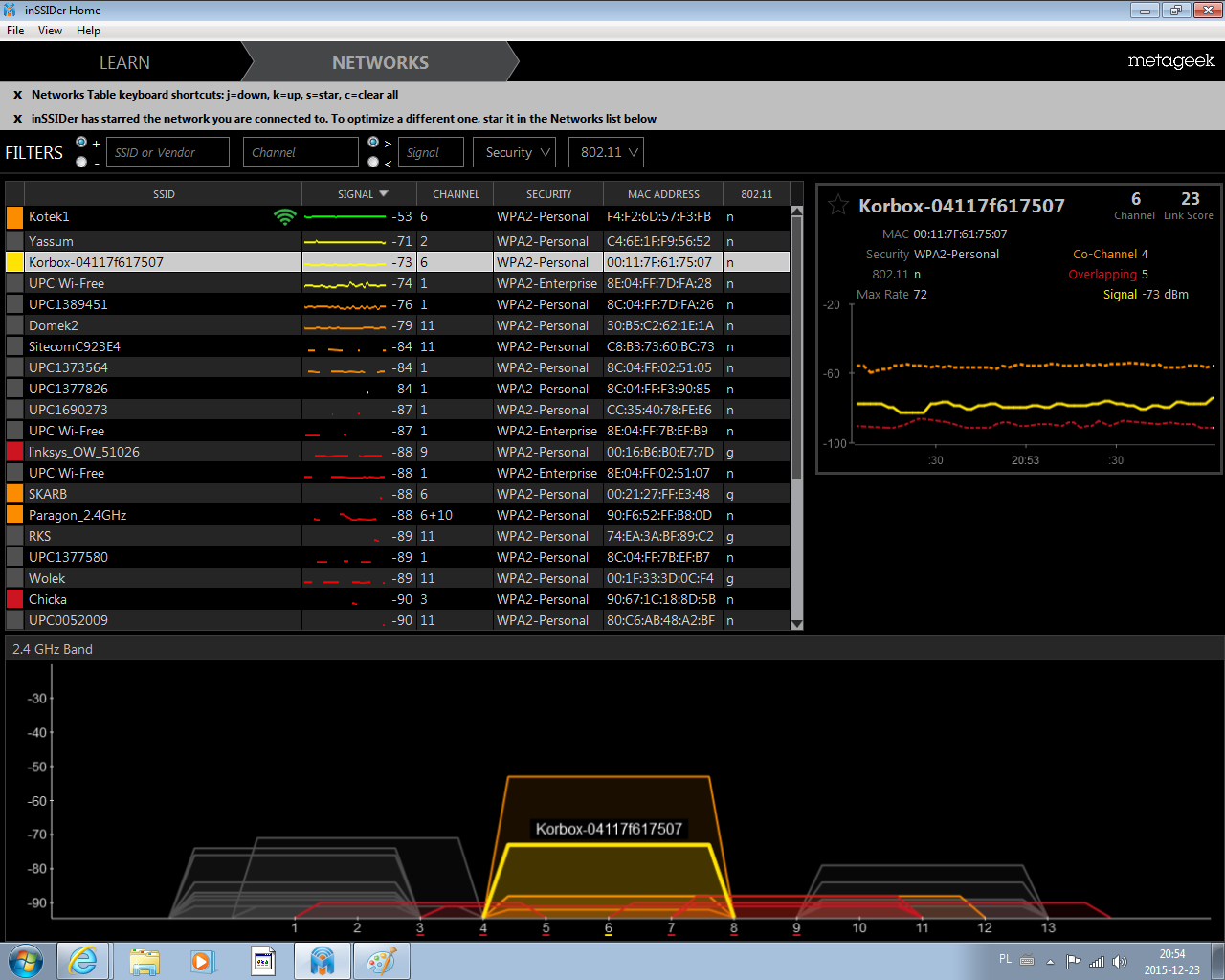Dismiss the keyboard shortcuts tip with X

click(17, 95)
